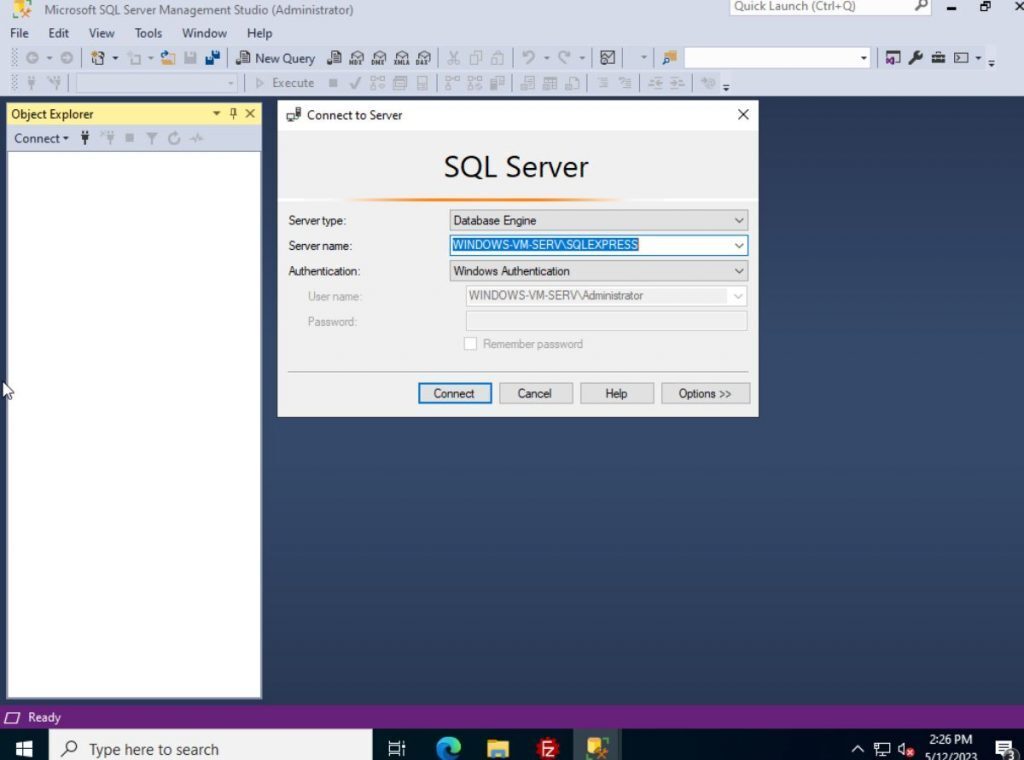
Task: Open the Tools menu
Action: click(148, 33)
